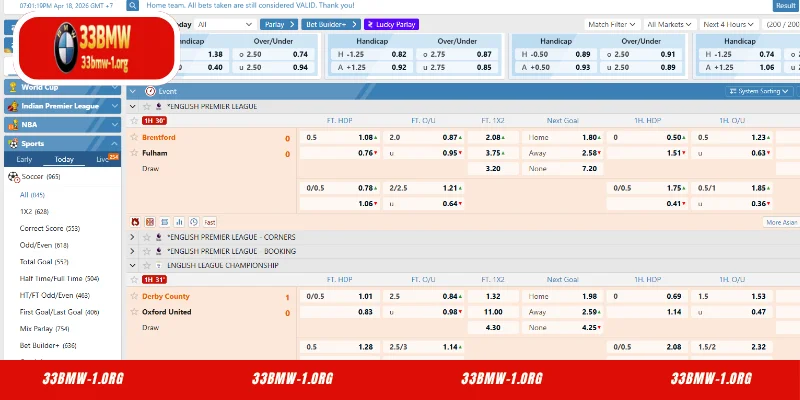
Task: Open the All dropdown beside Today
Action: point(225,24)
